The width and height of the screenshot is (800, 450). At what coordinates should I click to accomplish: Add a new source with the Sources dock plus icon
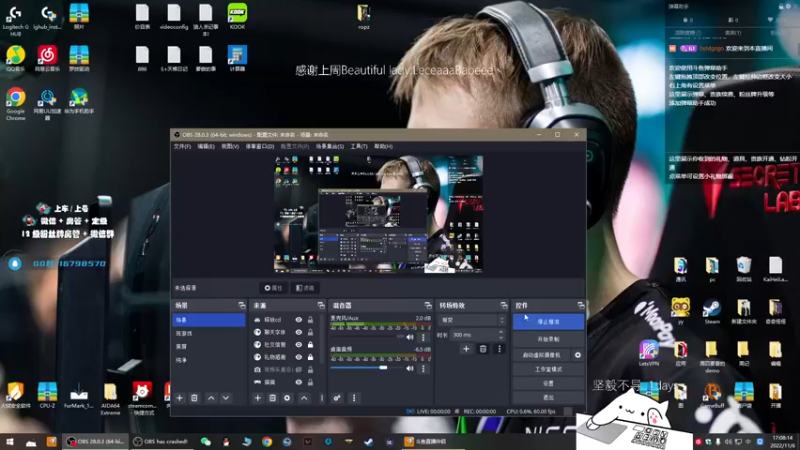258,398
